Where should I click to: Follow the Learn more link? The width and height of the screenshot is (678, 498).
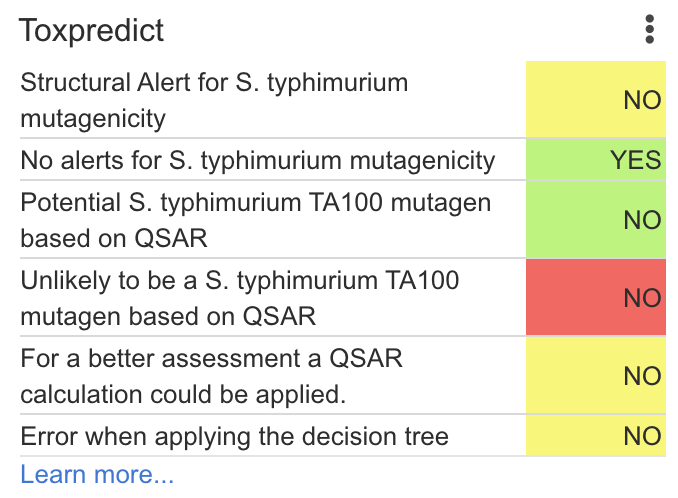[97, 474]
